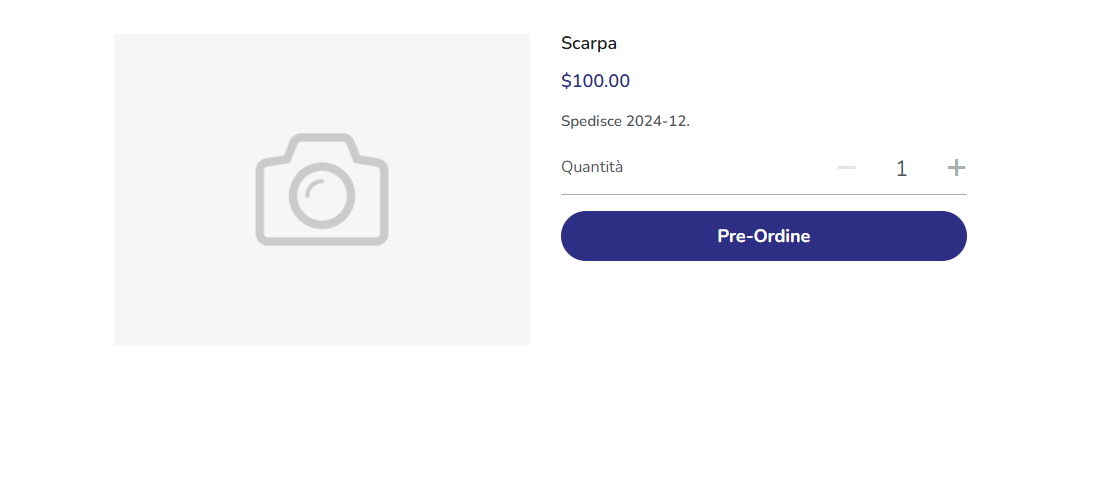Select the quantity value field showing 1

(x=901, y=168)
